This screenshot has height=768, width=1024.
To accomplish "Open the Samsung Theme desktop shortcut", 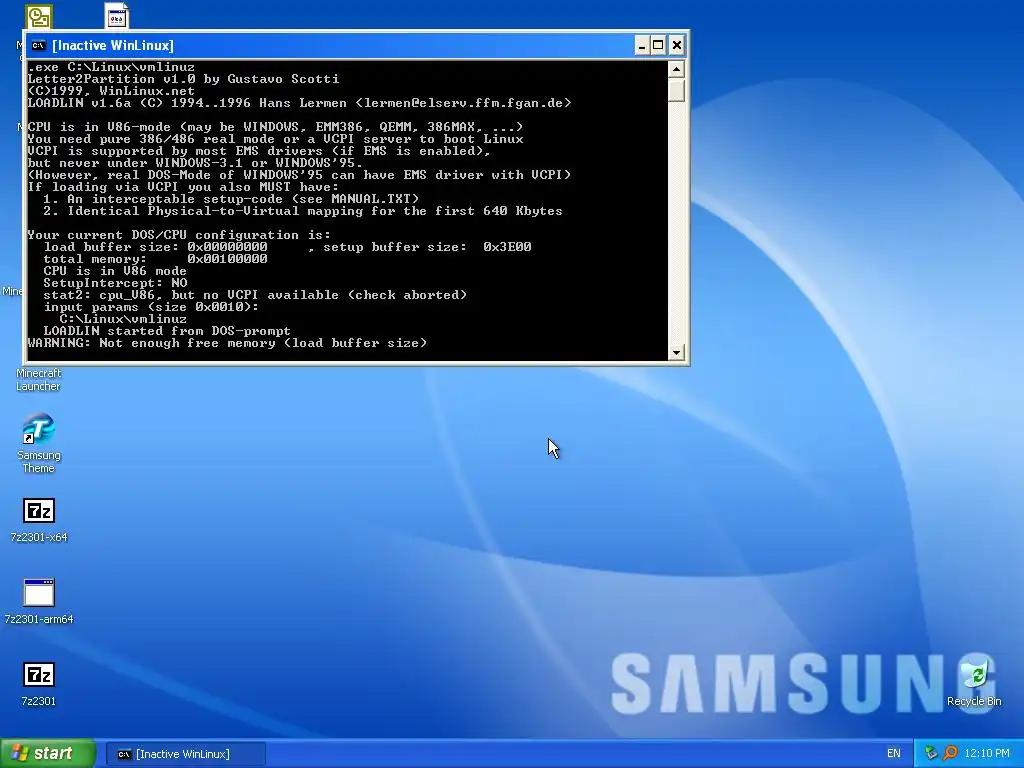I will coord(38,443).
